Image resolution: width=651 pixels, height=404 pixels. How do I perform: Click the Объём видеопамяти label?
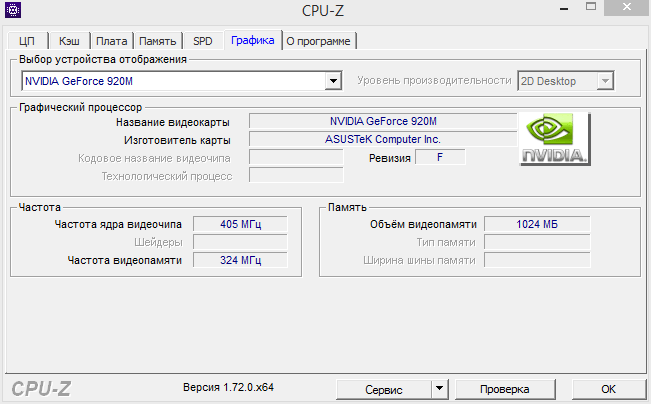pyautogui.click(x=423, y=225)
